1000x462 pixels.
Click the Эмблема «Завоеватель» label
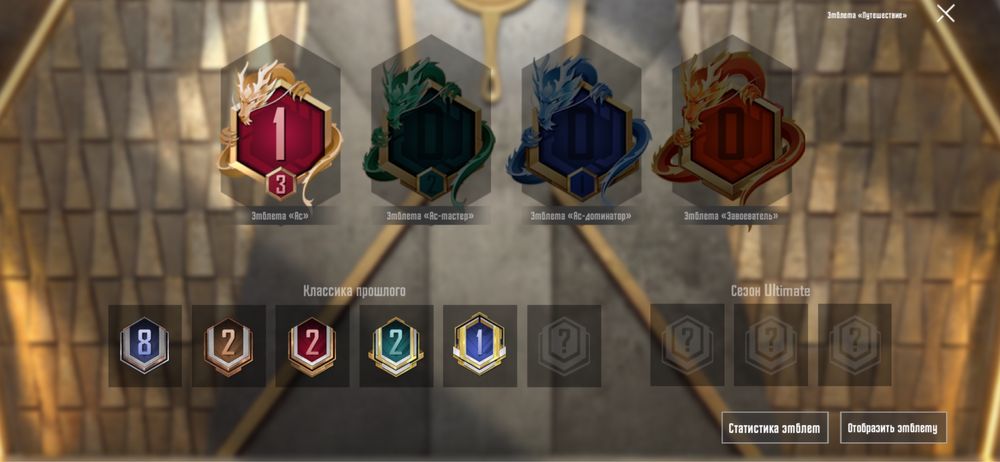(x=731, y=216)
